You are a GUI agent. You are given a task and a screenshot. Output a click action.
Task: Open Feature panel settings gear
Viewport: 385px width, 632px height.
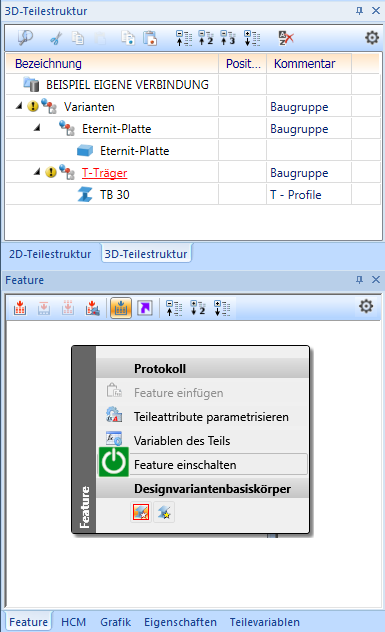366,306
